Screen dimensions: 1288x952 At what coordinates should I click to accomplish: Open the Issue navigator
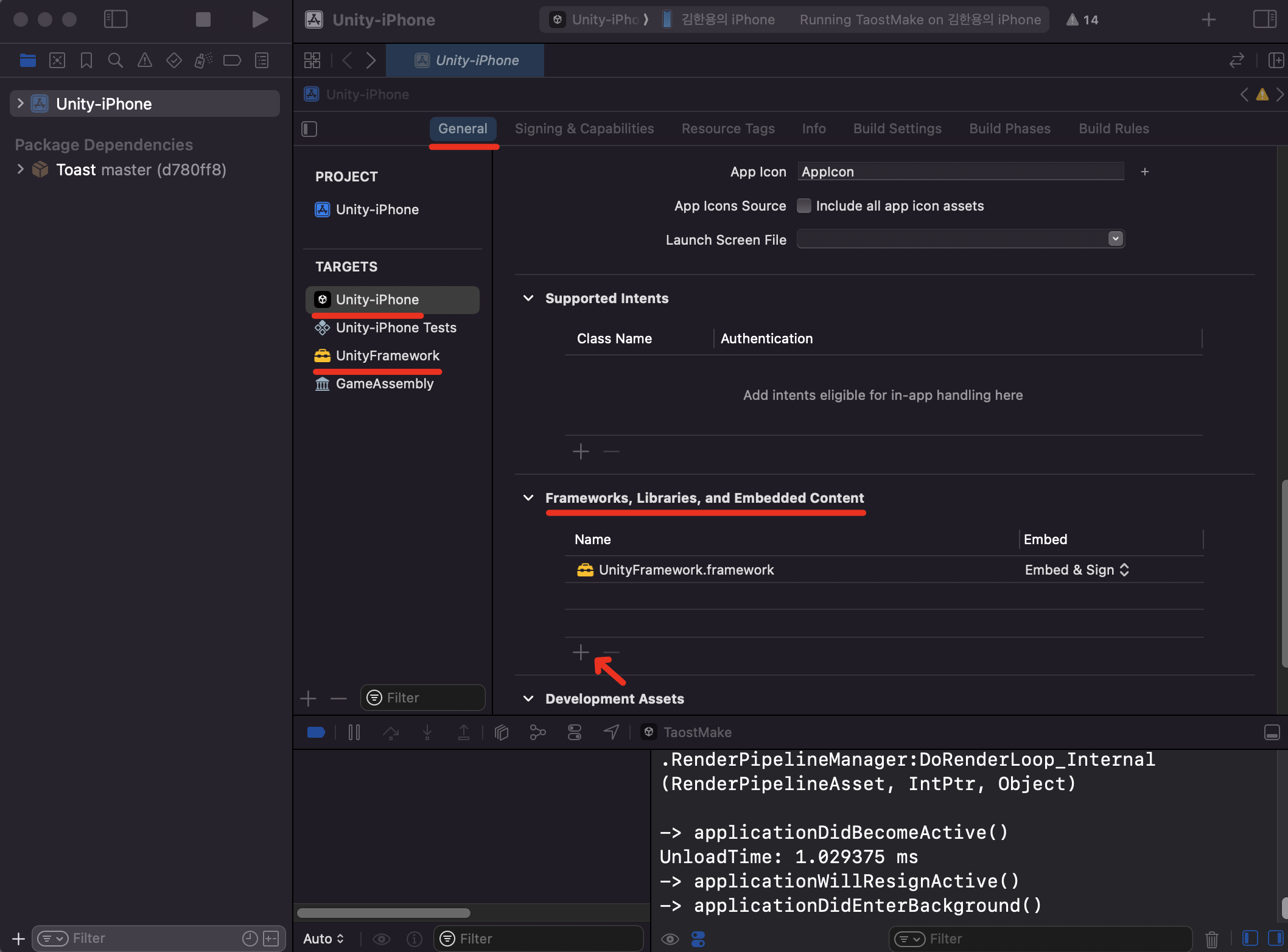coord(144,60)
